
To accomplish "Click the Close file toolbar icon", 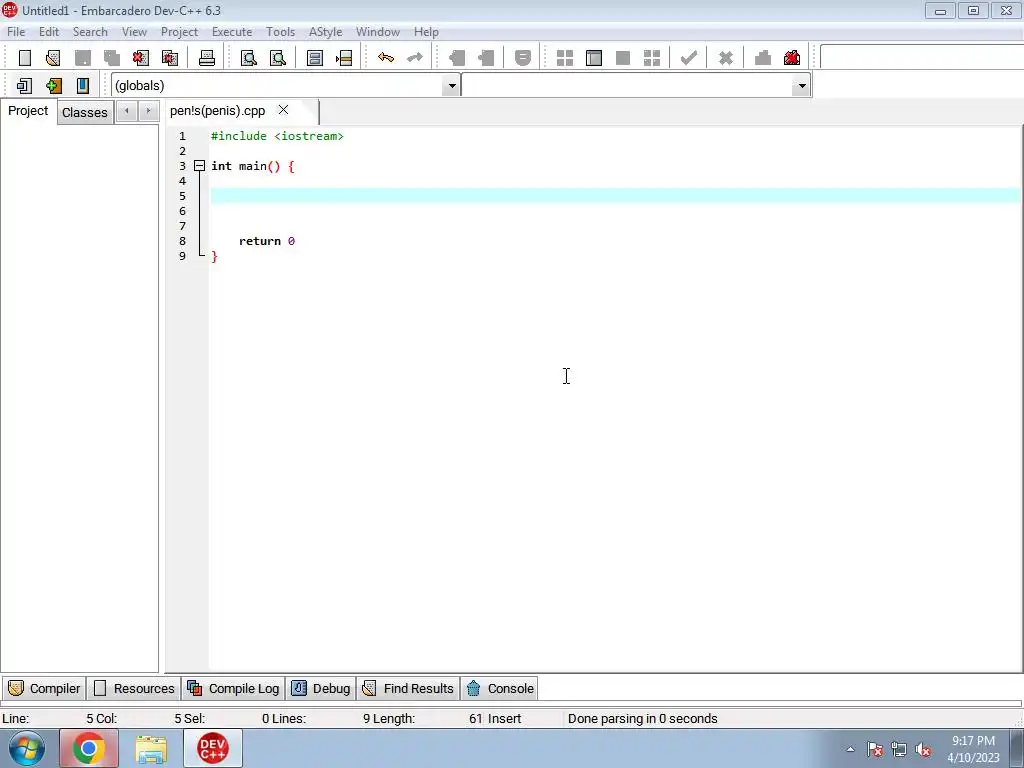I will [140, 57].
